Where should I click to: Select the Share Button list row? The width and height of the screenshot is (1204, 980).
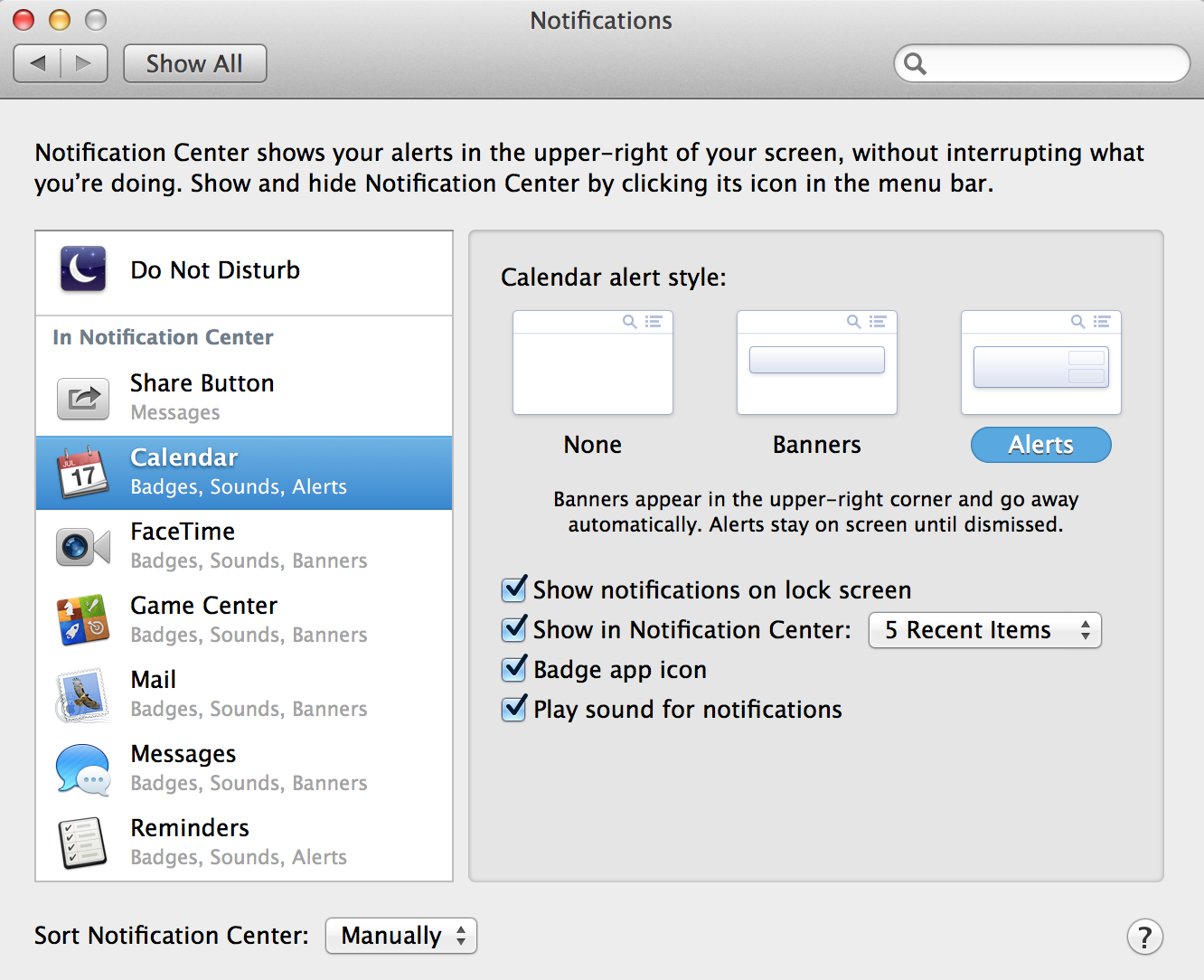244,398
